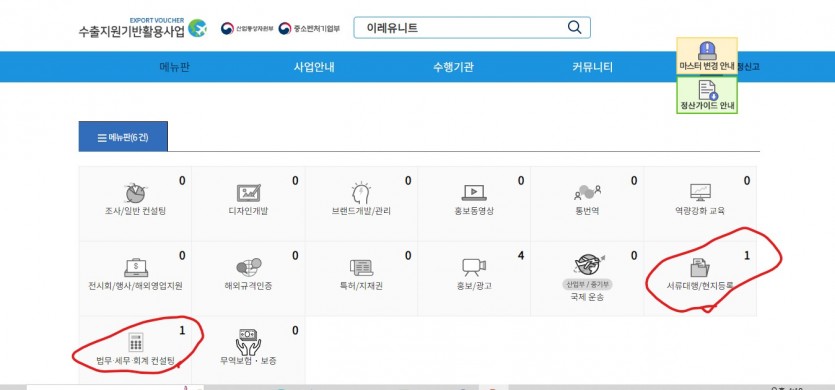Image resolution: width=835 pixels, height=390 pixels.
Task: Open the 조사/일반 컨설팅 pie chart icon
Action: pyautogui.click(x=135, y=193)
